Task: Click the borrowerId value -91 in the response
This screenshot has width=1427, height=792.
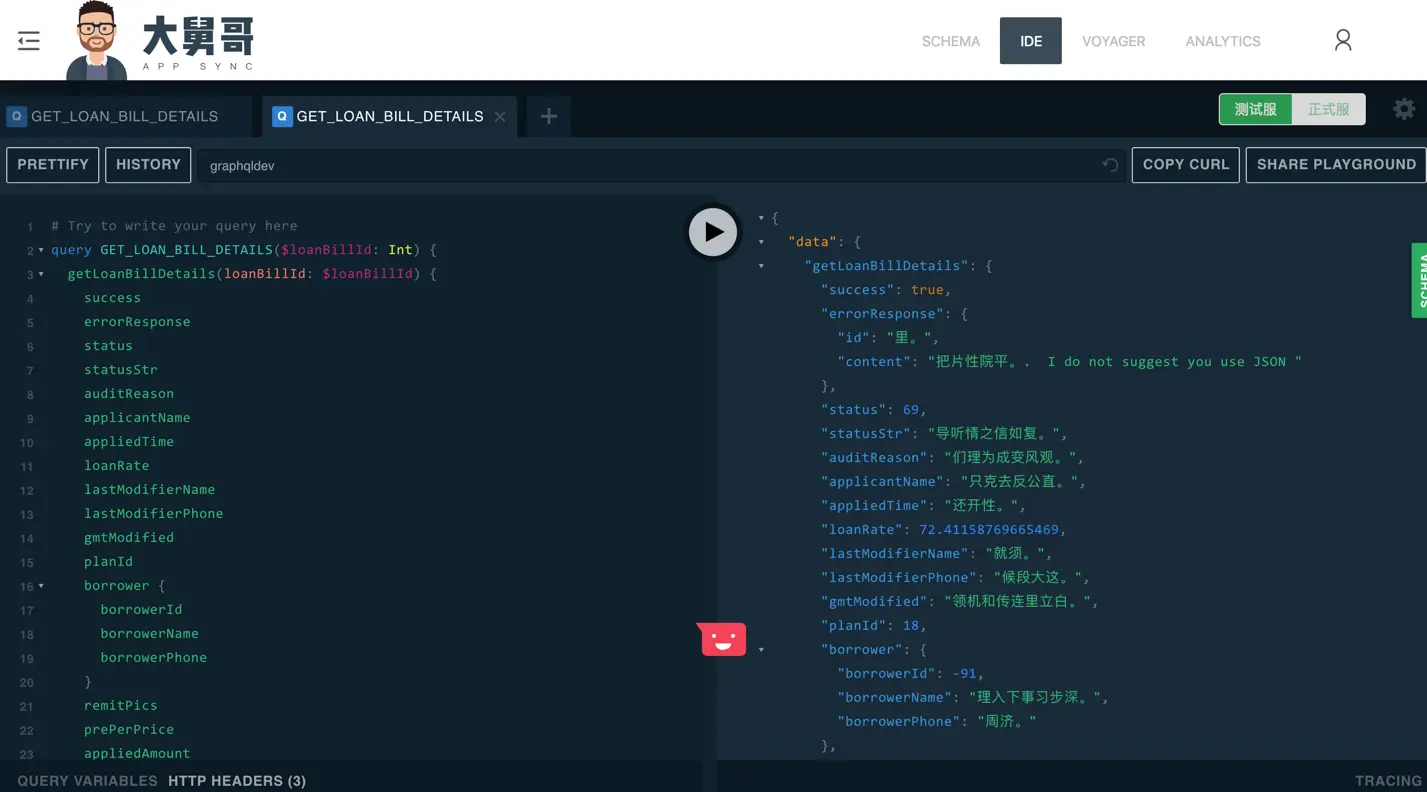Action: pos(964,674)
